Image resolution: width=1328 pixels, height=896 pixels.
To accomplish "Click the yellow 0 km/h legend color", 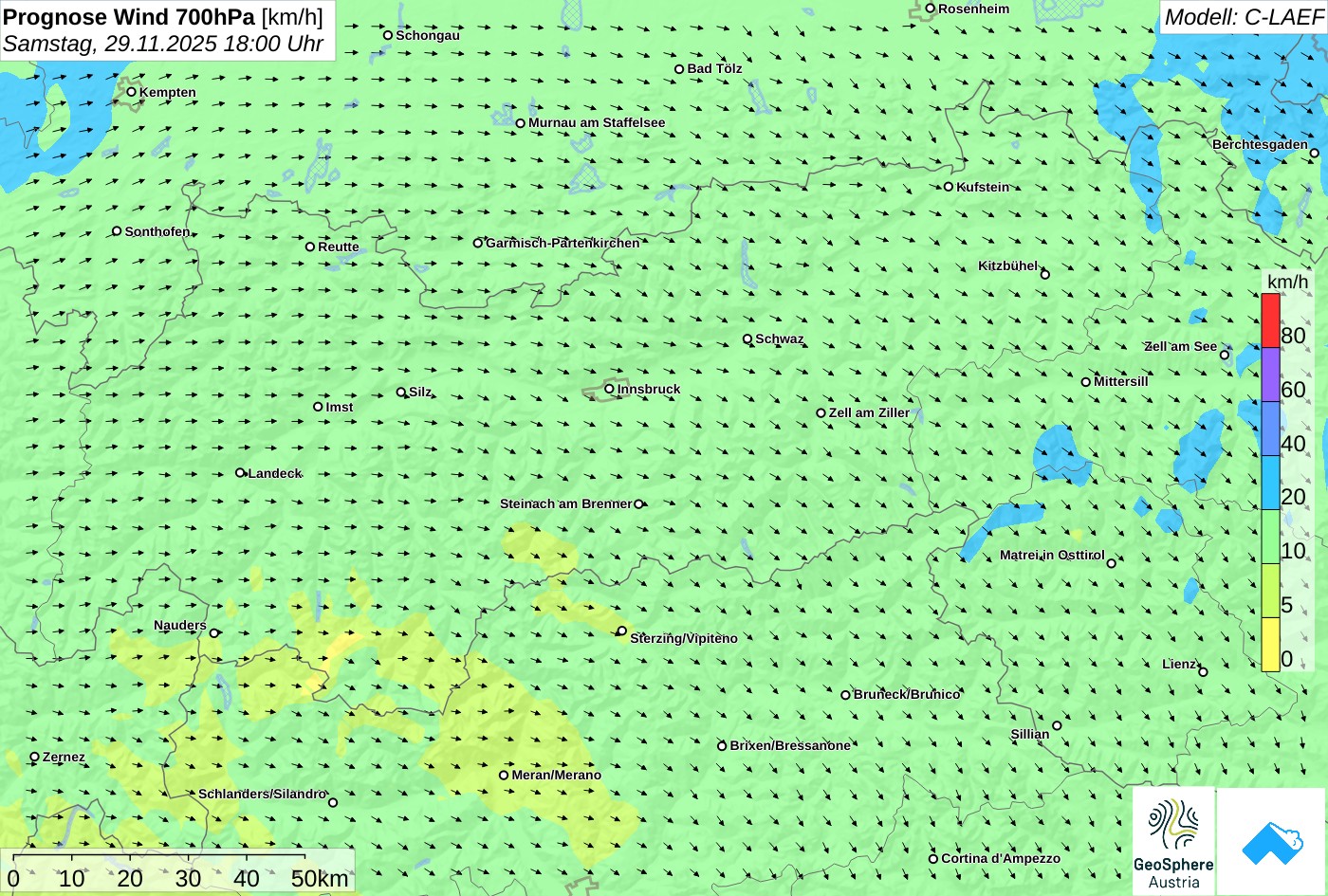I will pyautogui.click(x=1270, y=645).
